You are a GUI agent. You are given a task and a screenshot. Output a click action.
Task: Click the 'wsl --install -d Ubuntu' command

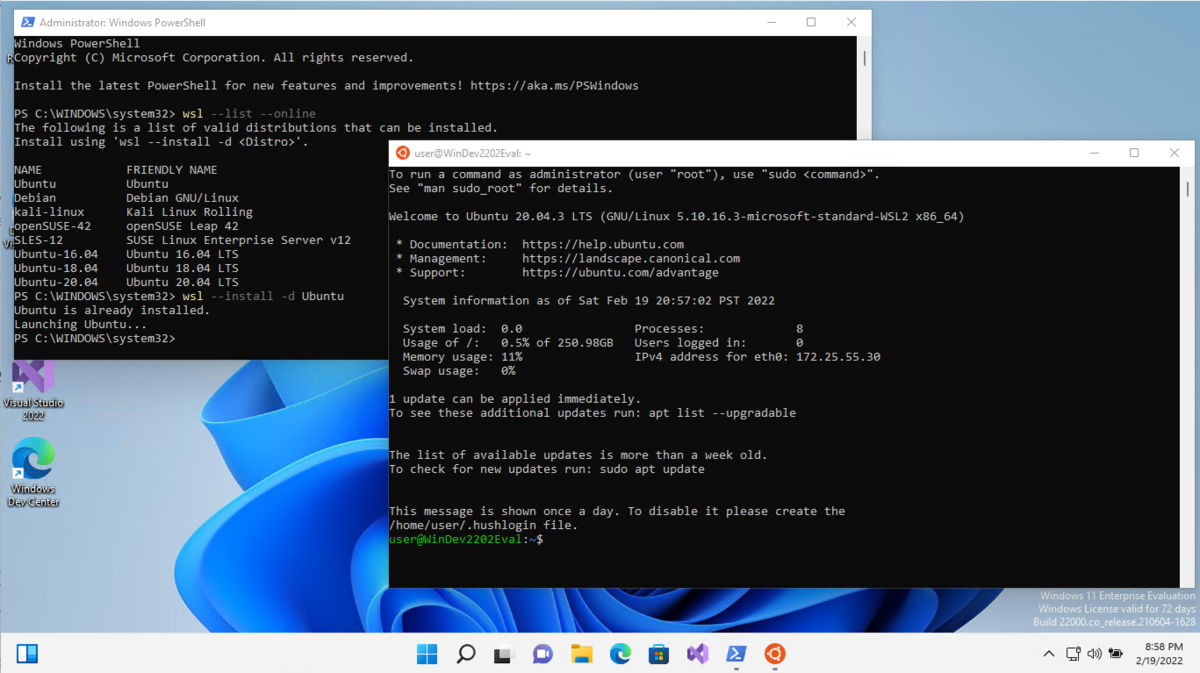[x=263, y=297]
